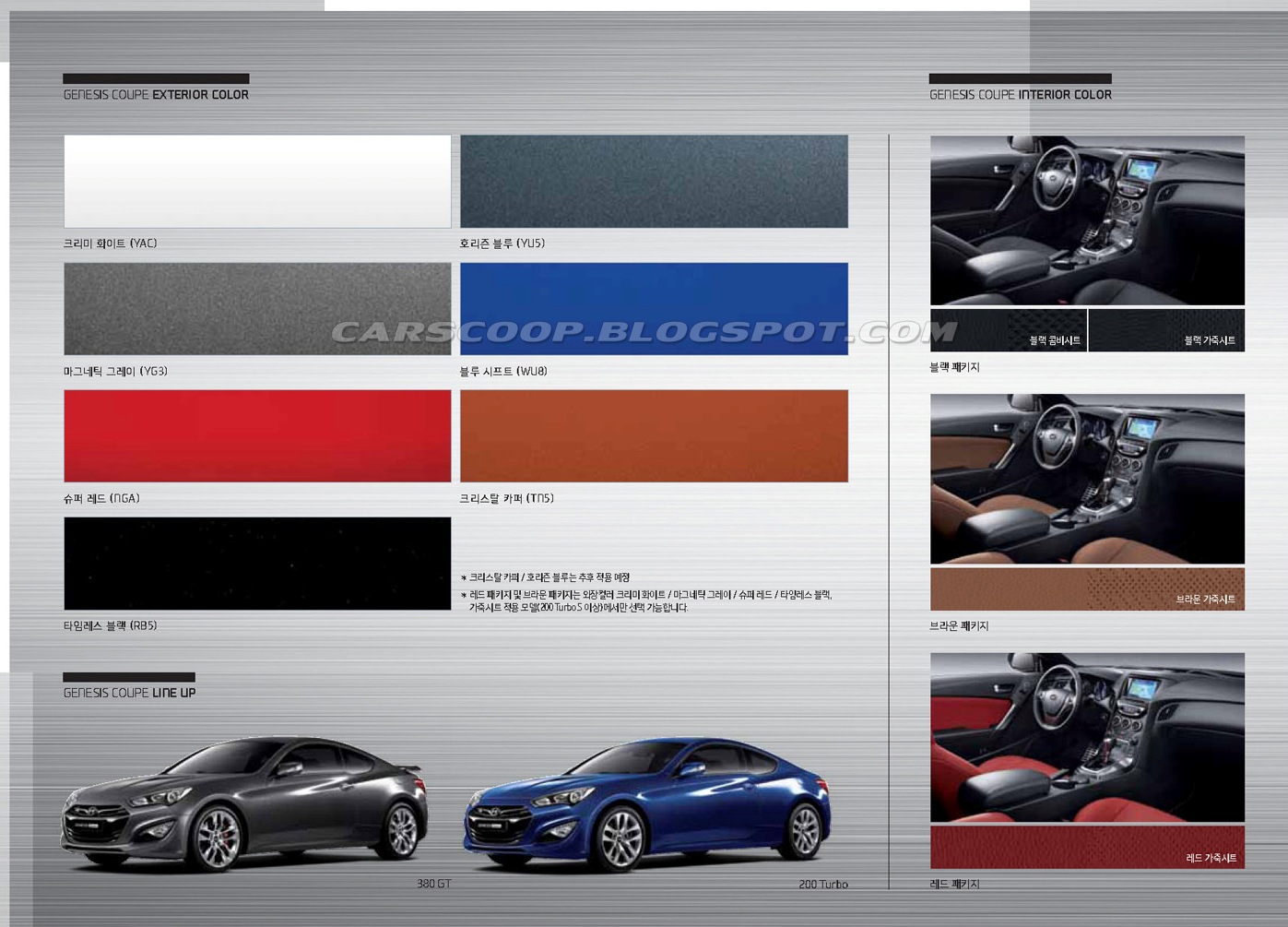The image size is (1288, 927).
Task: Click the '크리미 화이트 (YAC)' label
Action: [x=110, y=244]
